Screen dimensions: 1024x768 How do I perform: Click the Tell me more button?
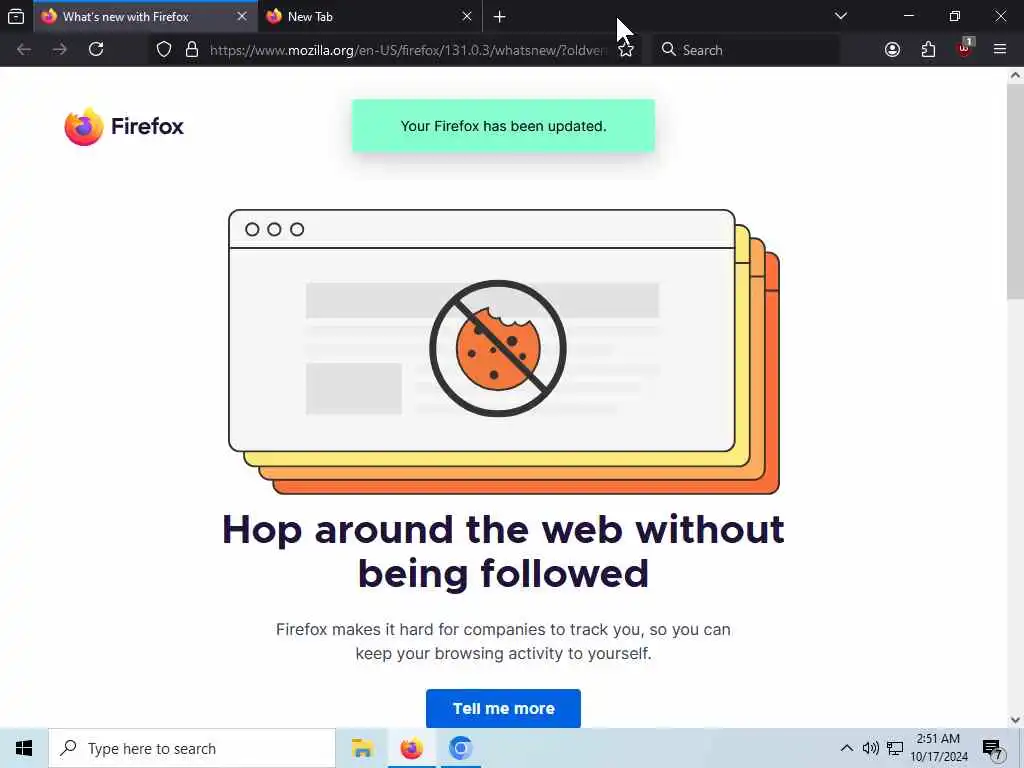click(503, 709)
